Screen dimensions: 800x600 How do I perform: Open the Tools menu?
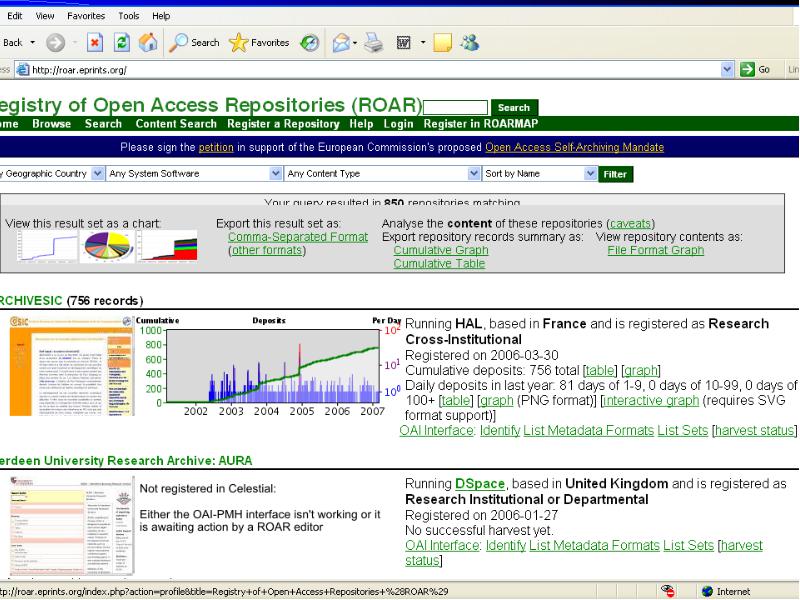coord(129,16)
